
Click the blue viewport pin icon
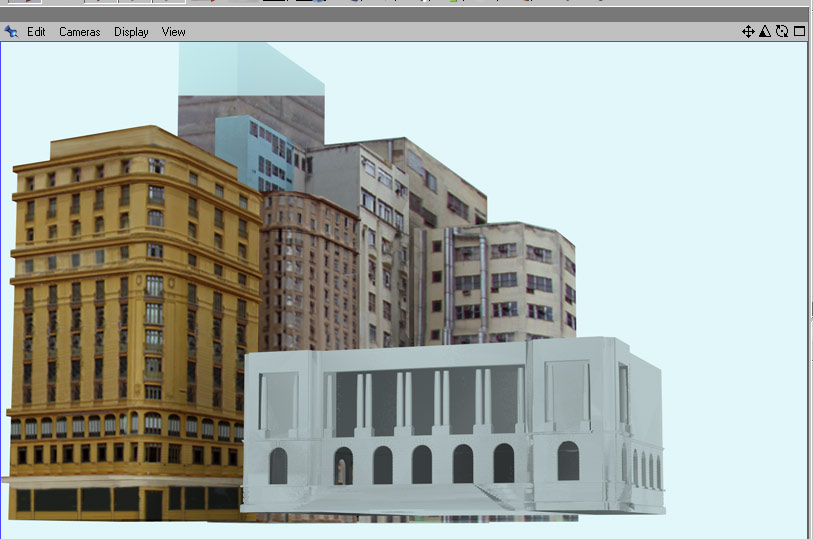[11, 32]
